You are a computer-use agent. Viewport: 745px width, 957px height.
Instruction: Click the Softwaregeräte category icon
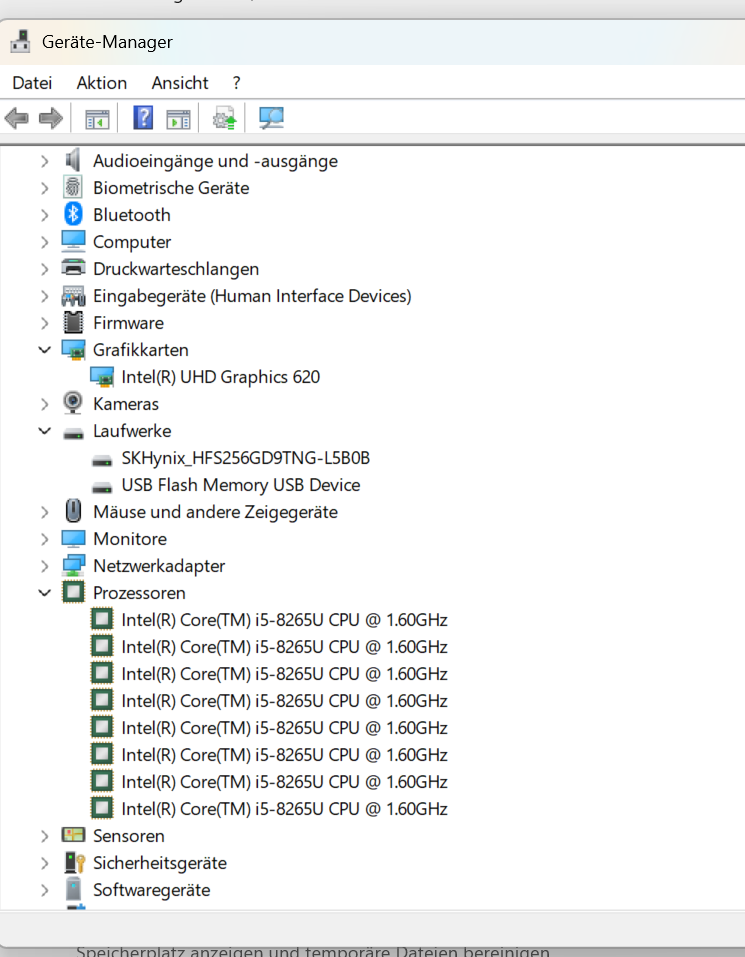click(x=73, y=889)
